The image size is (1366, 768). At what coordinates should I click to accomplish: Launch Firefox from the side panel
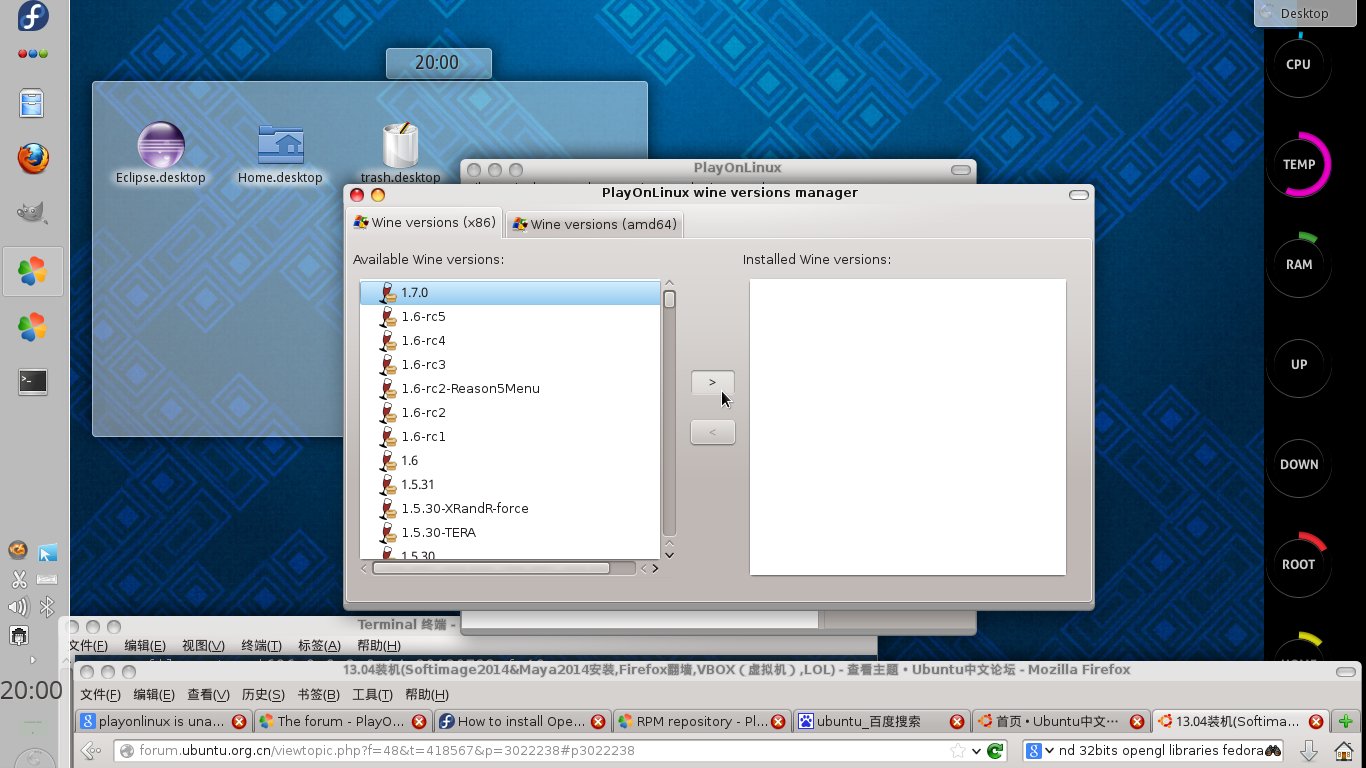(33, 158)
